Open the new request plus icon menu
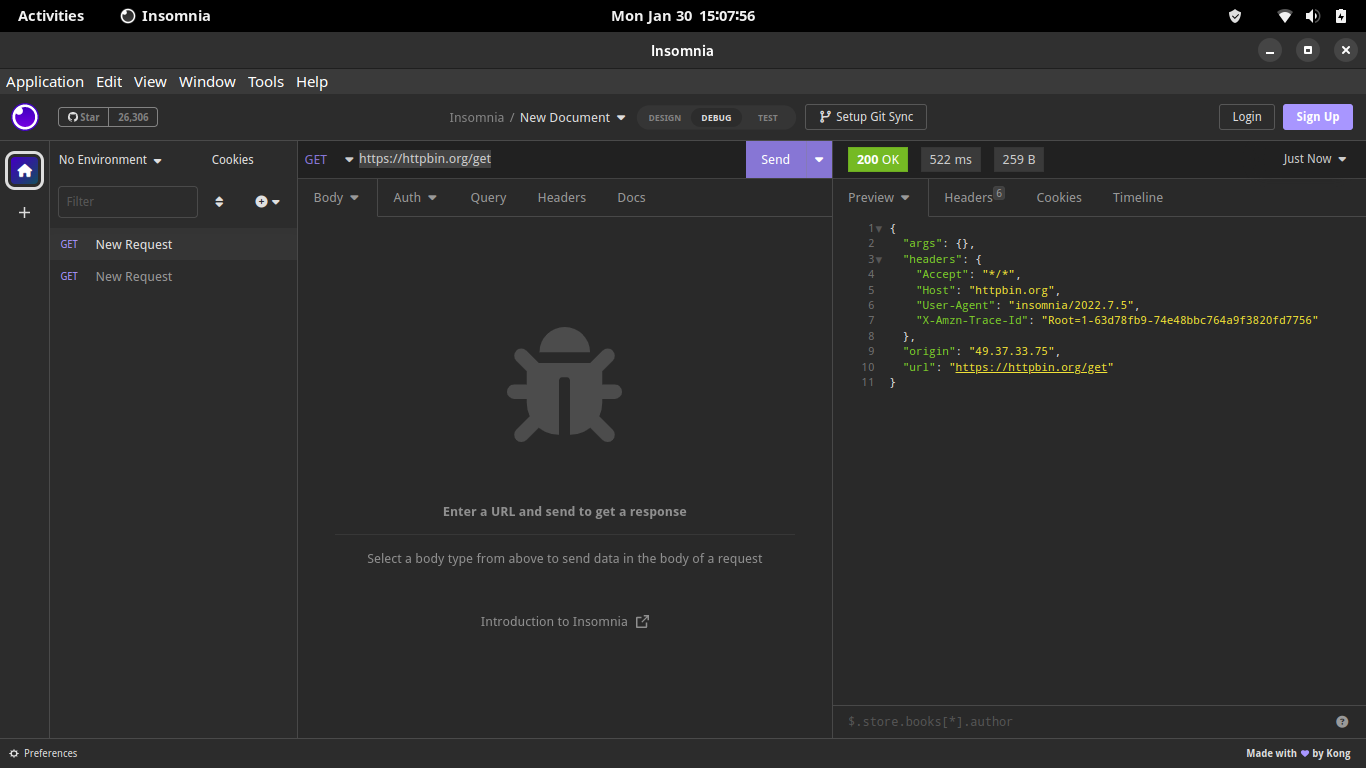 266,201
